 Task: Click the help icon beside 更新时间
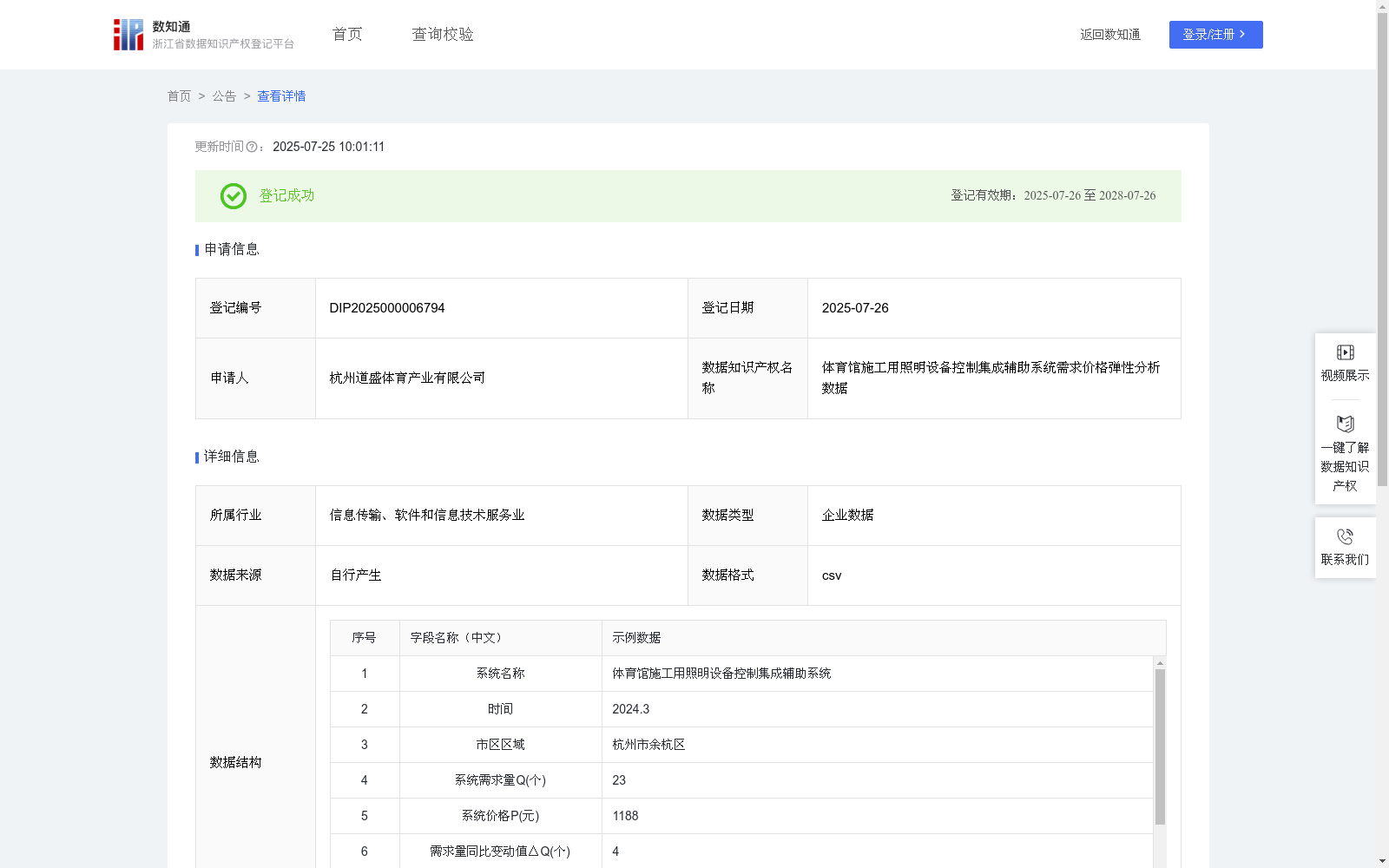[x=252, y=148]
